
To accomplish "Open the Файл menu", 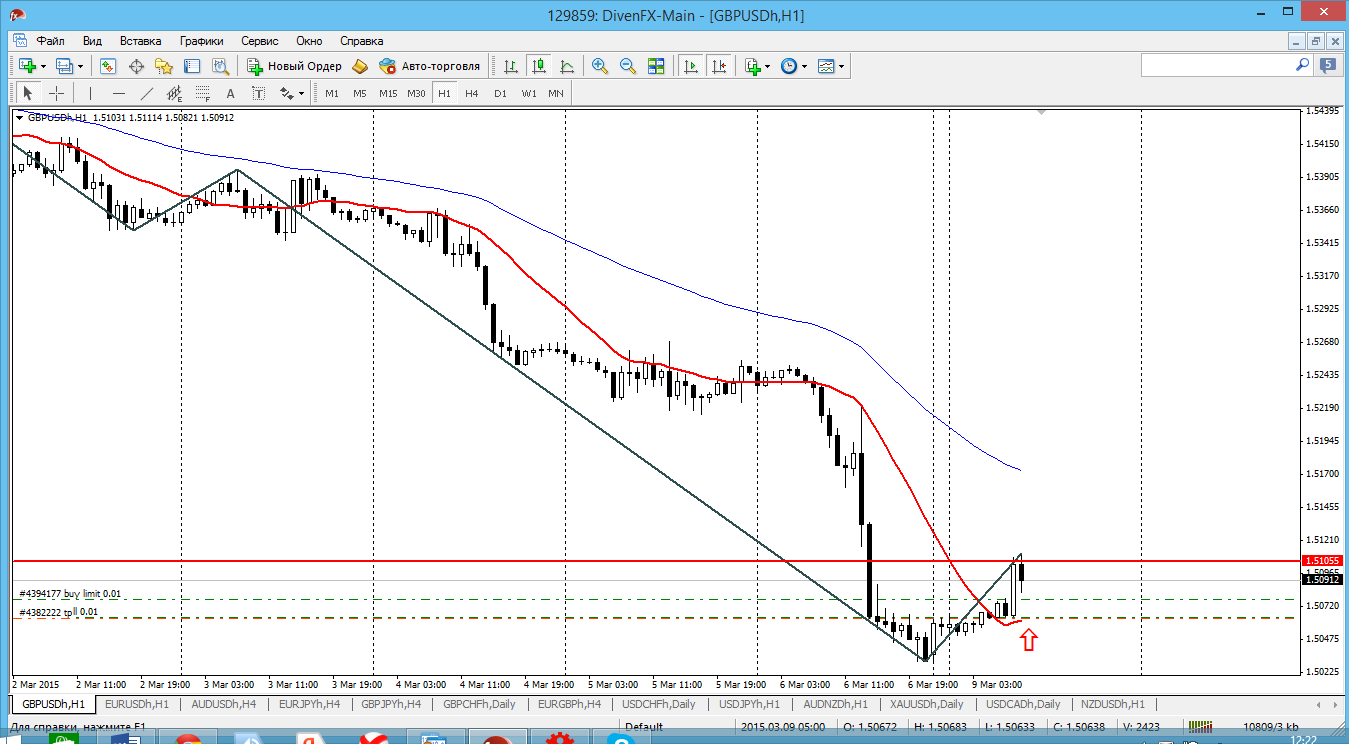I will pos(51,41).
